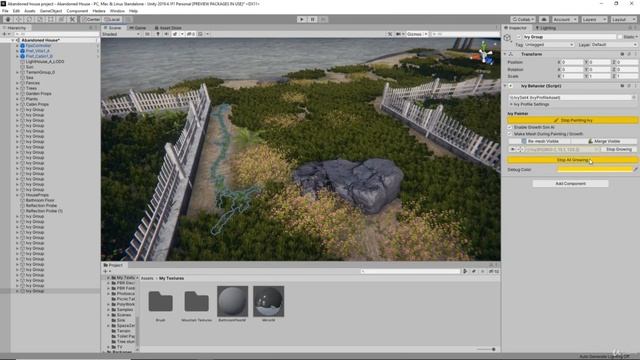Image resolution: width=640 pixels, height=360 pixels.
Task: Open the Layout dropdown
Action: tap(623, 19)
